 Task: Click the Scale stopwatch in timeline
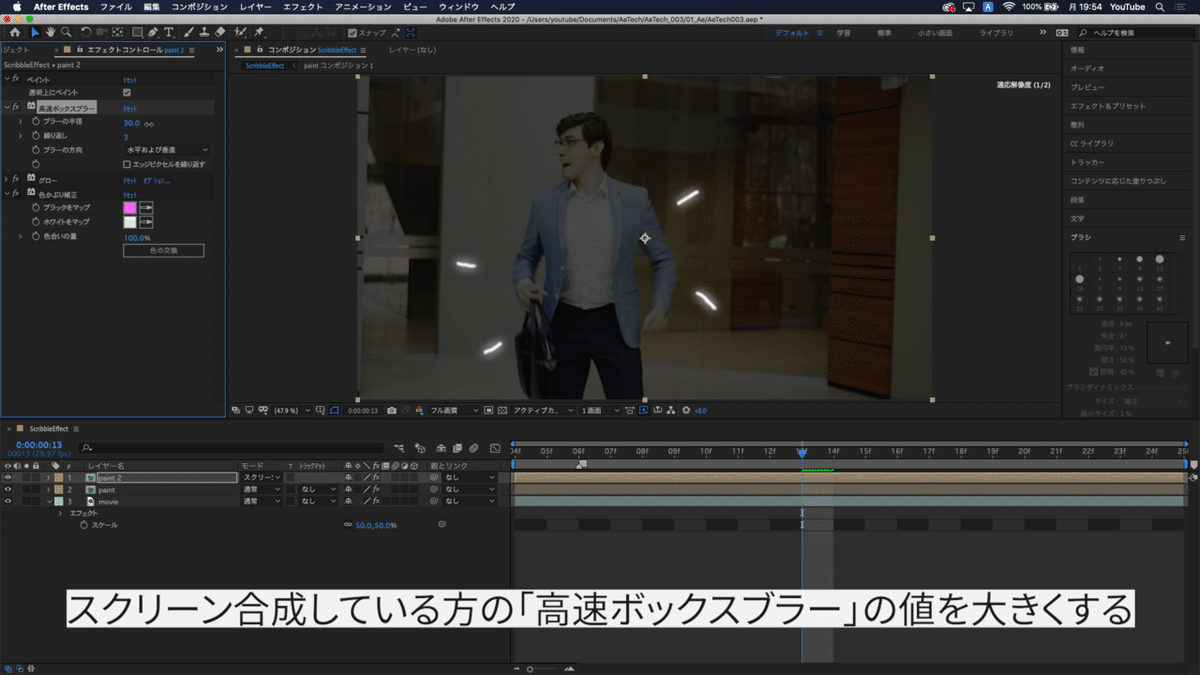tap(84, 525)
